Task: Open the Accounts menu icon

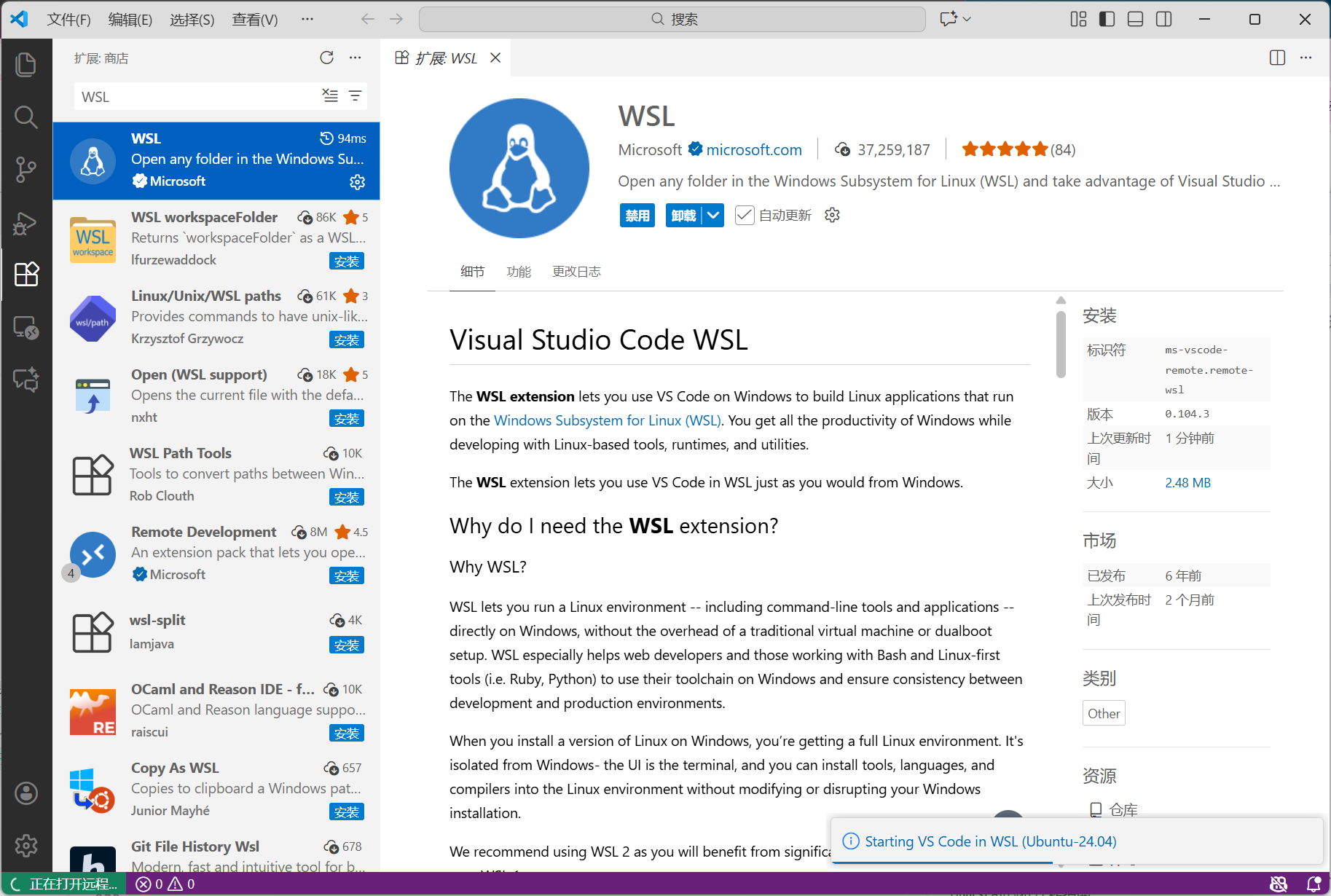Action: (x=26, y=793)
